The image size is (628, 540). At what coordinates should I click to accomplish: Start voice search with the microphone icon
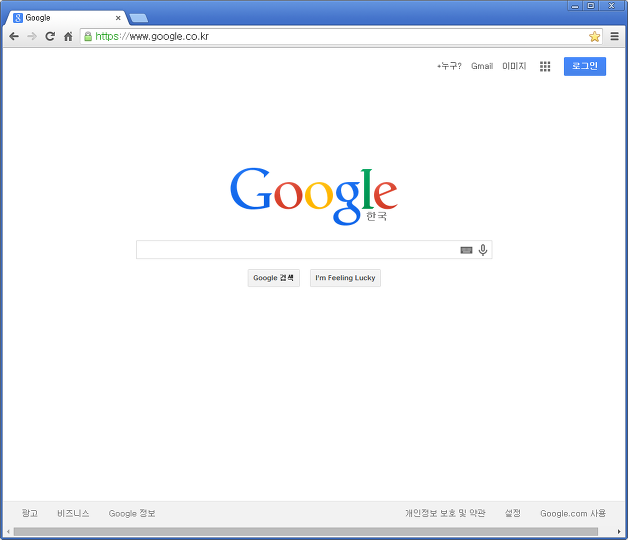483,250
